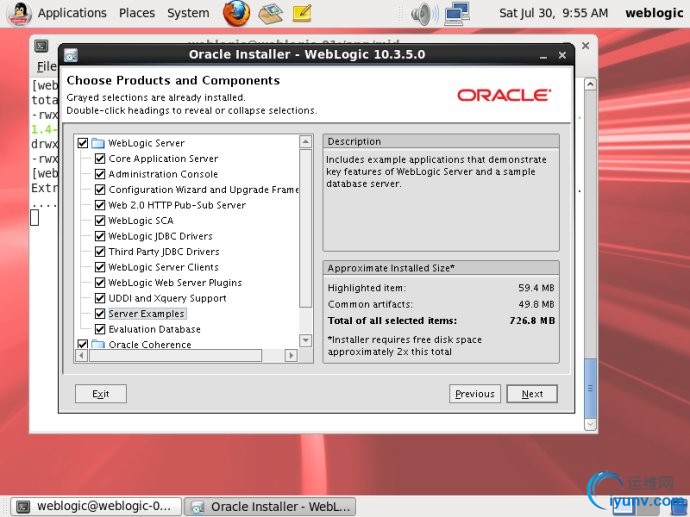Click the GNOME penguin logo icon
This screenshot has height=517, width=690.
pyautogui.click(x=19, y=14)
